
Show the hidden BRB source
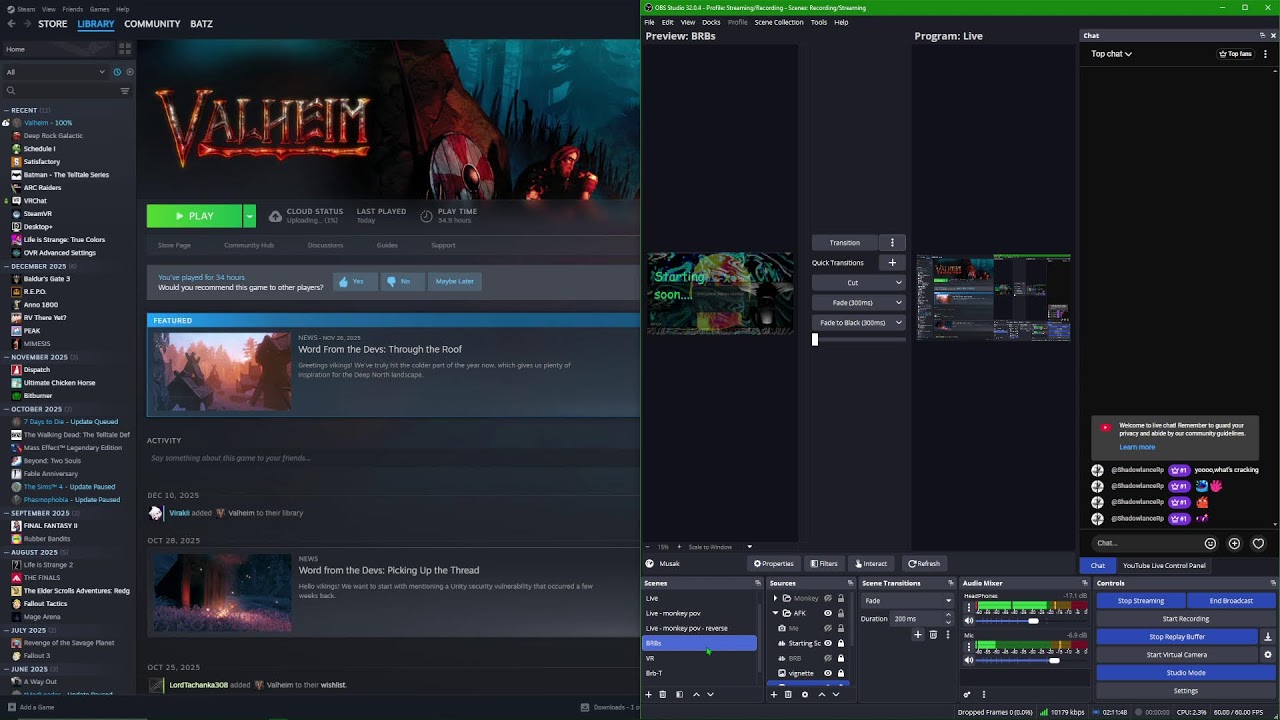(x=827, y=658)
